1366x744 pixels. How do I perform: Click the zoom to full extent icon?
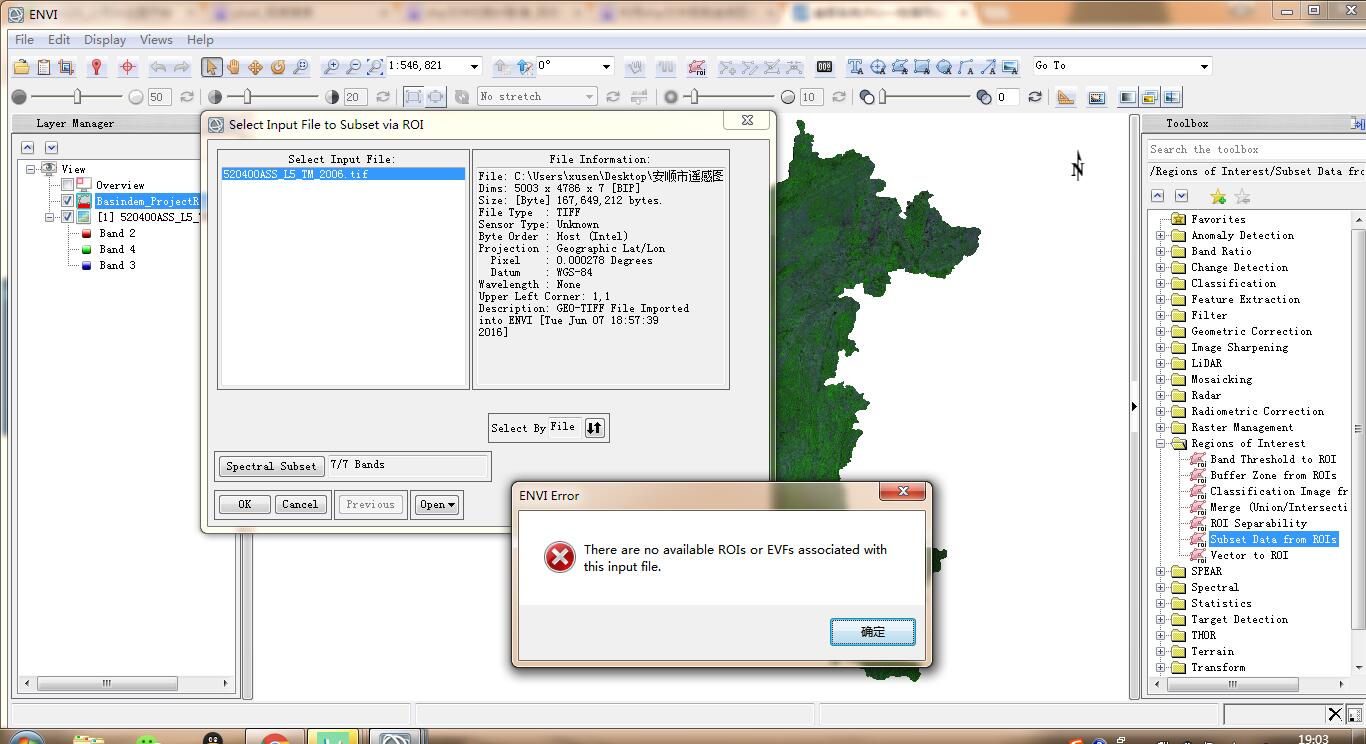tap(375, 67)
